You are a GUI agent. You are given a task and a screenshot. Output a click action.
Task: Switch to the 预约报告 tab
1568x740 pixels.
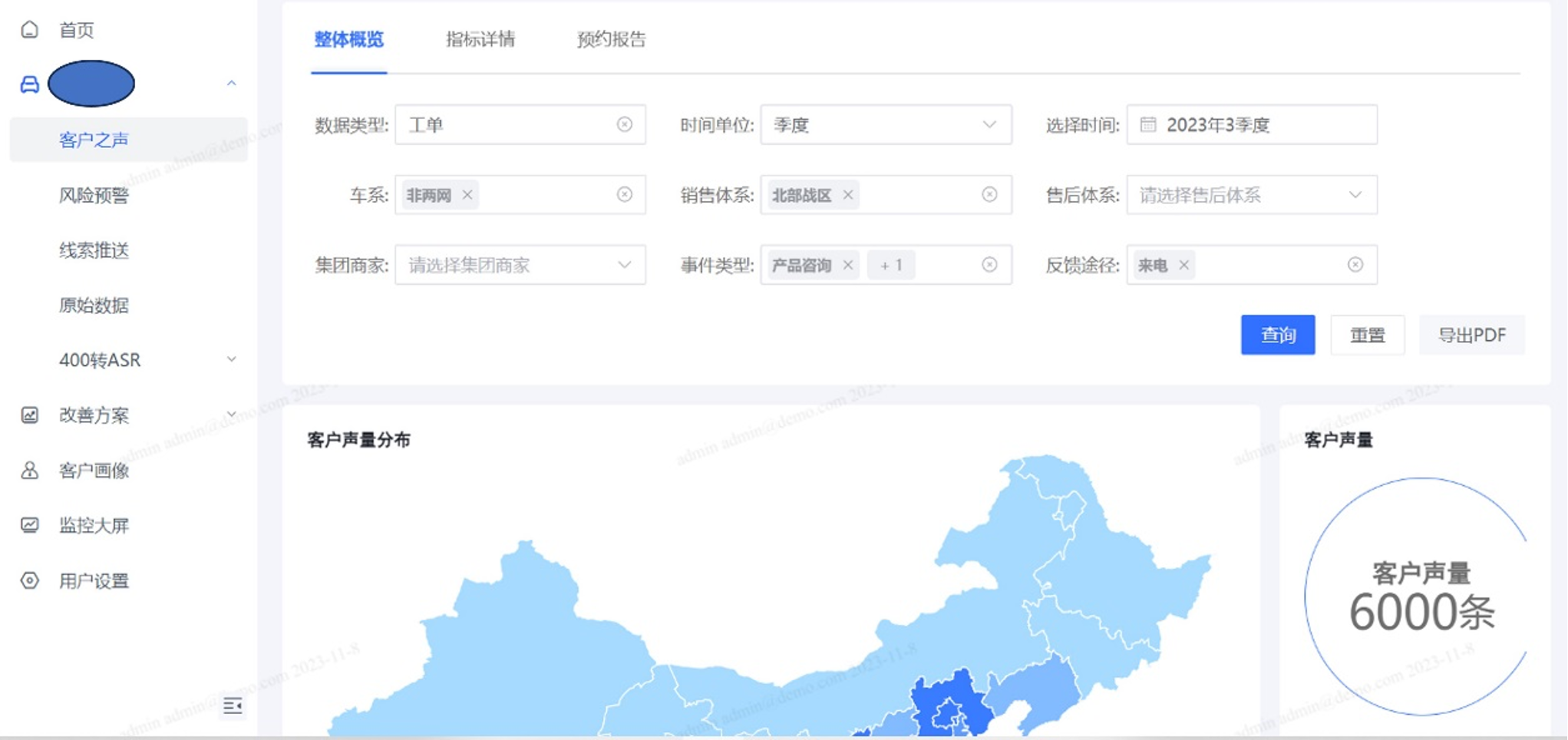pos(612,39)
